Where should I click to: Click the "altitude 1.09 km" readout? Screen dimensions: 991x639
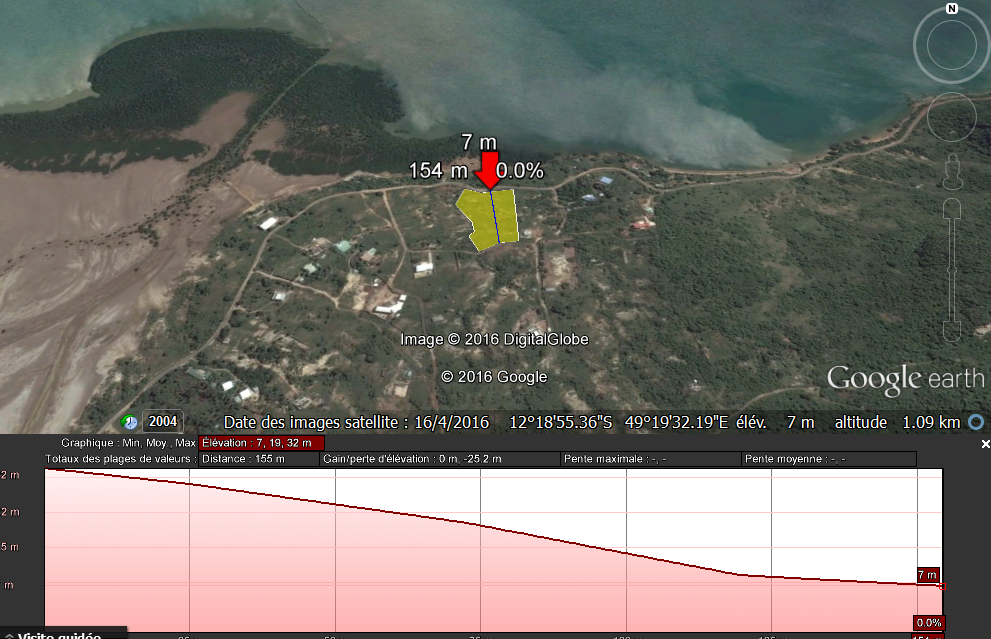[x=897, y=422]
